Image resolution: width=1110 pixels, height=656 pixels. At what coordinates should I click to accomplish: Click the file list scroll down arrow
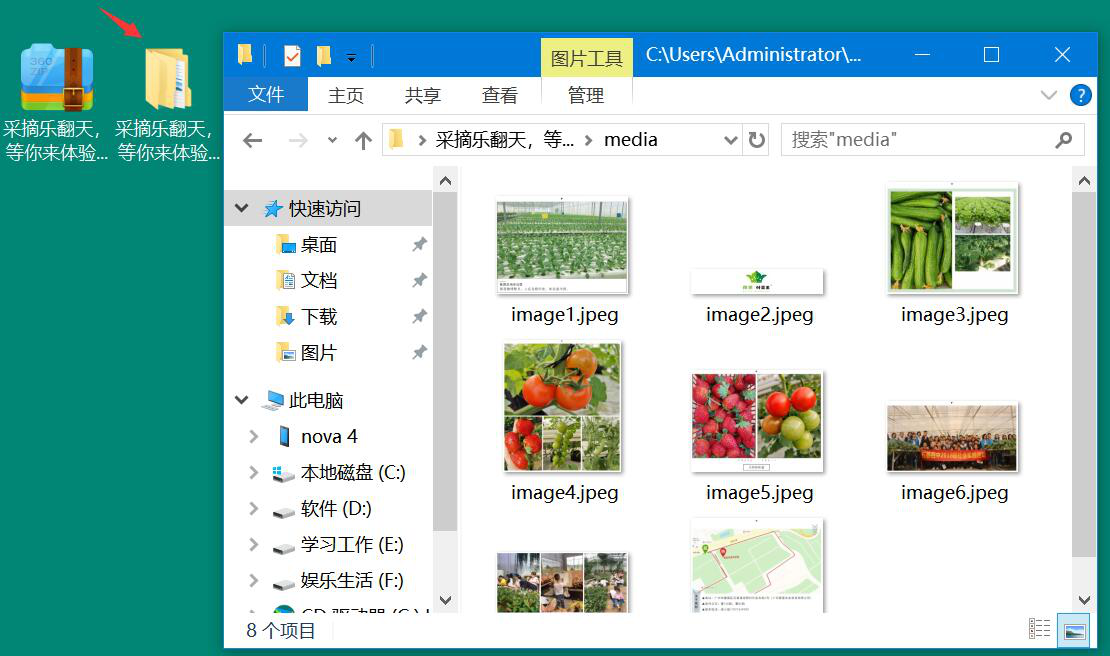1084,600
